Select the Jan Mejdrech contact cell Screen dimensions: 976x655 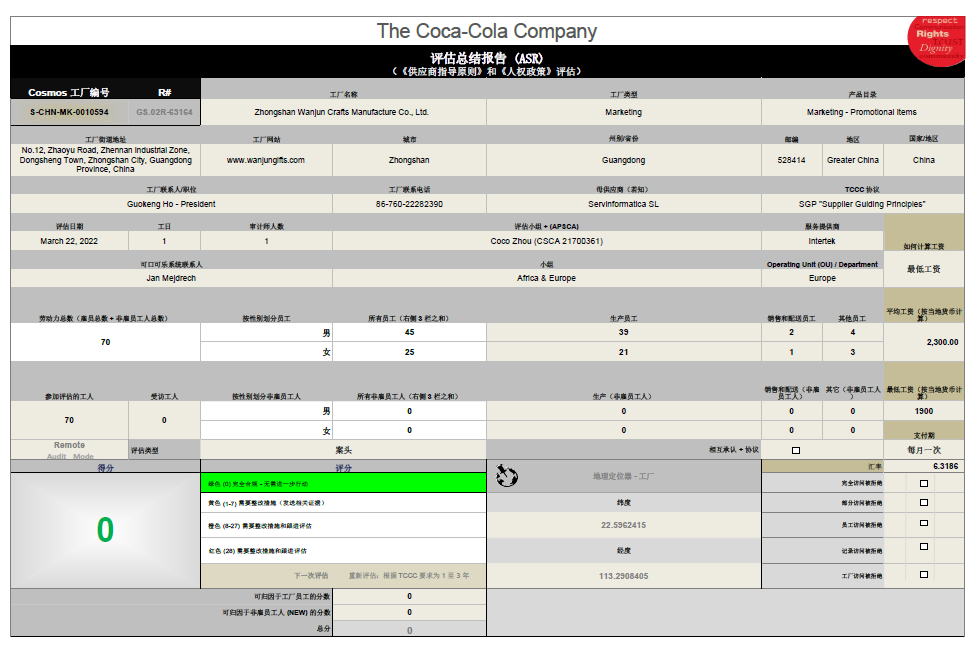point(171,278)
